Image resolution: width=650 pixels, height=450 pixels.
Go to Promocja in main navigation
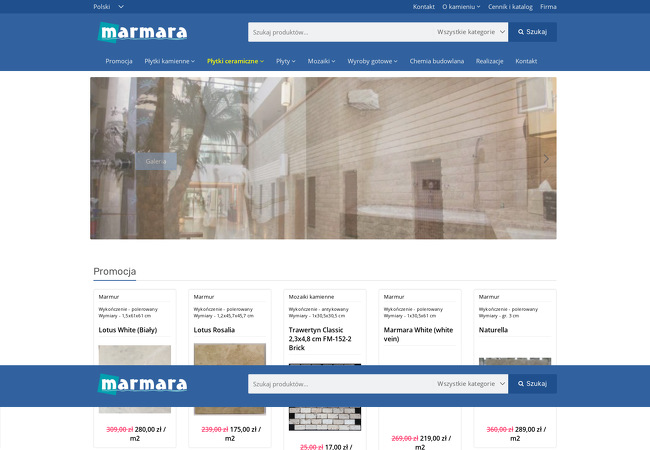click(119, 61)
